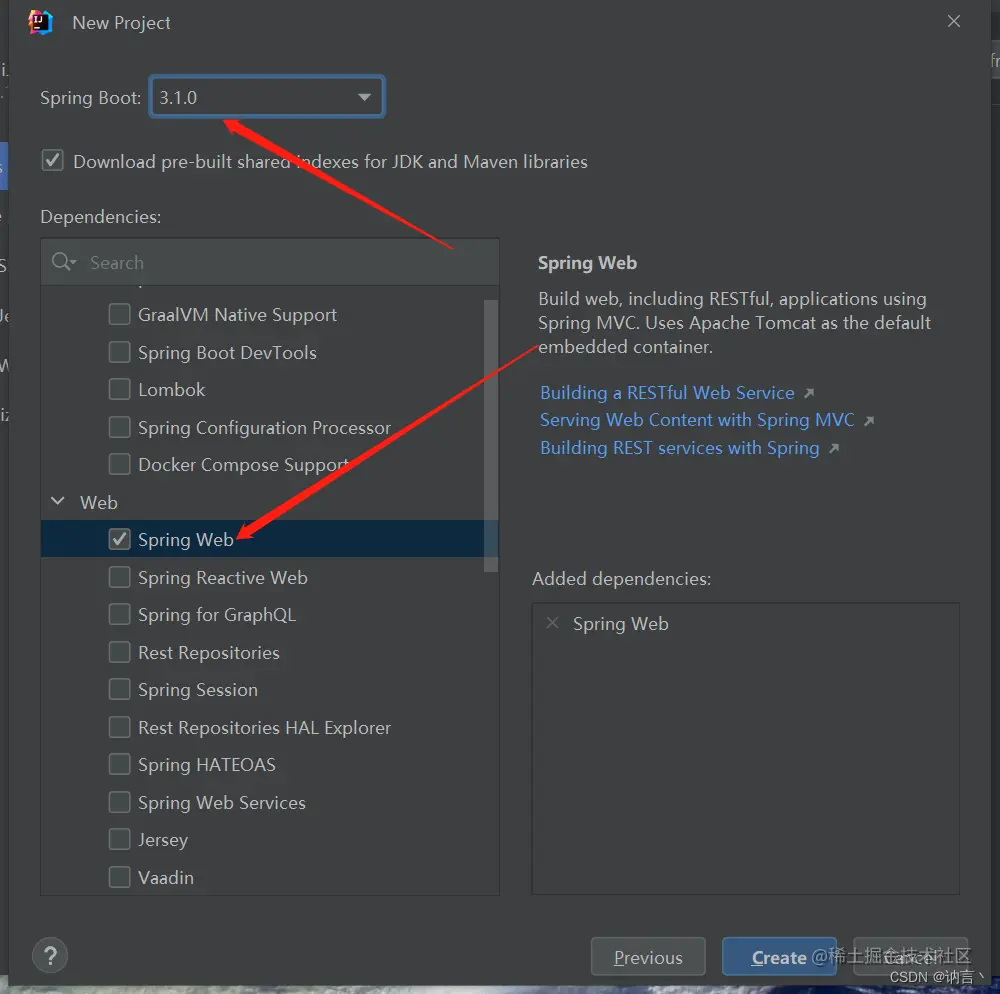Check Spring Web Services checkbox
Image resolution: width=1000 pixels, height=994 pixels.
(119, 802)
